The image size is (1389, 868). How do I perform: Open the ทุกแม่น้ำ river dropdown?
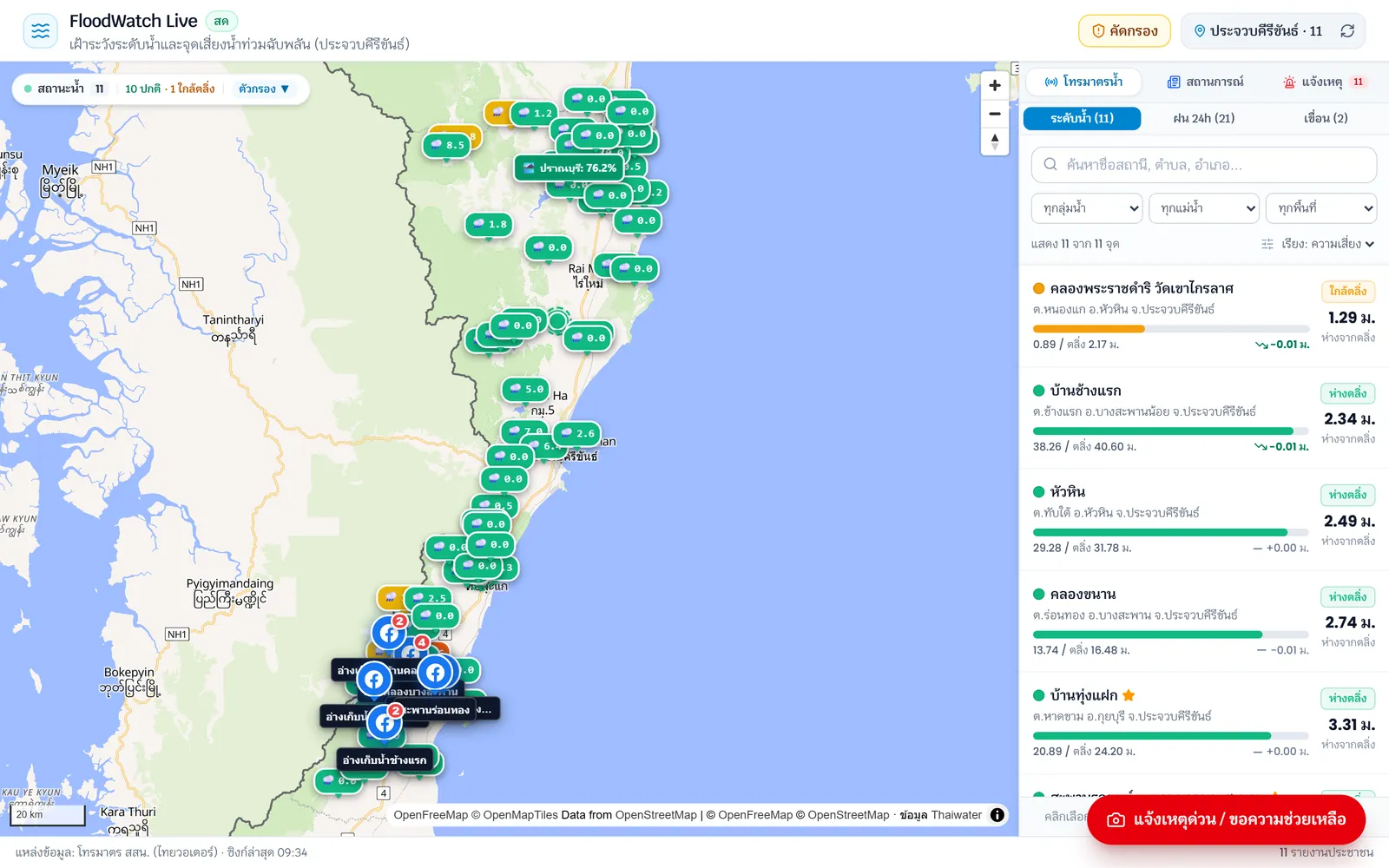1204,208
